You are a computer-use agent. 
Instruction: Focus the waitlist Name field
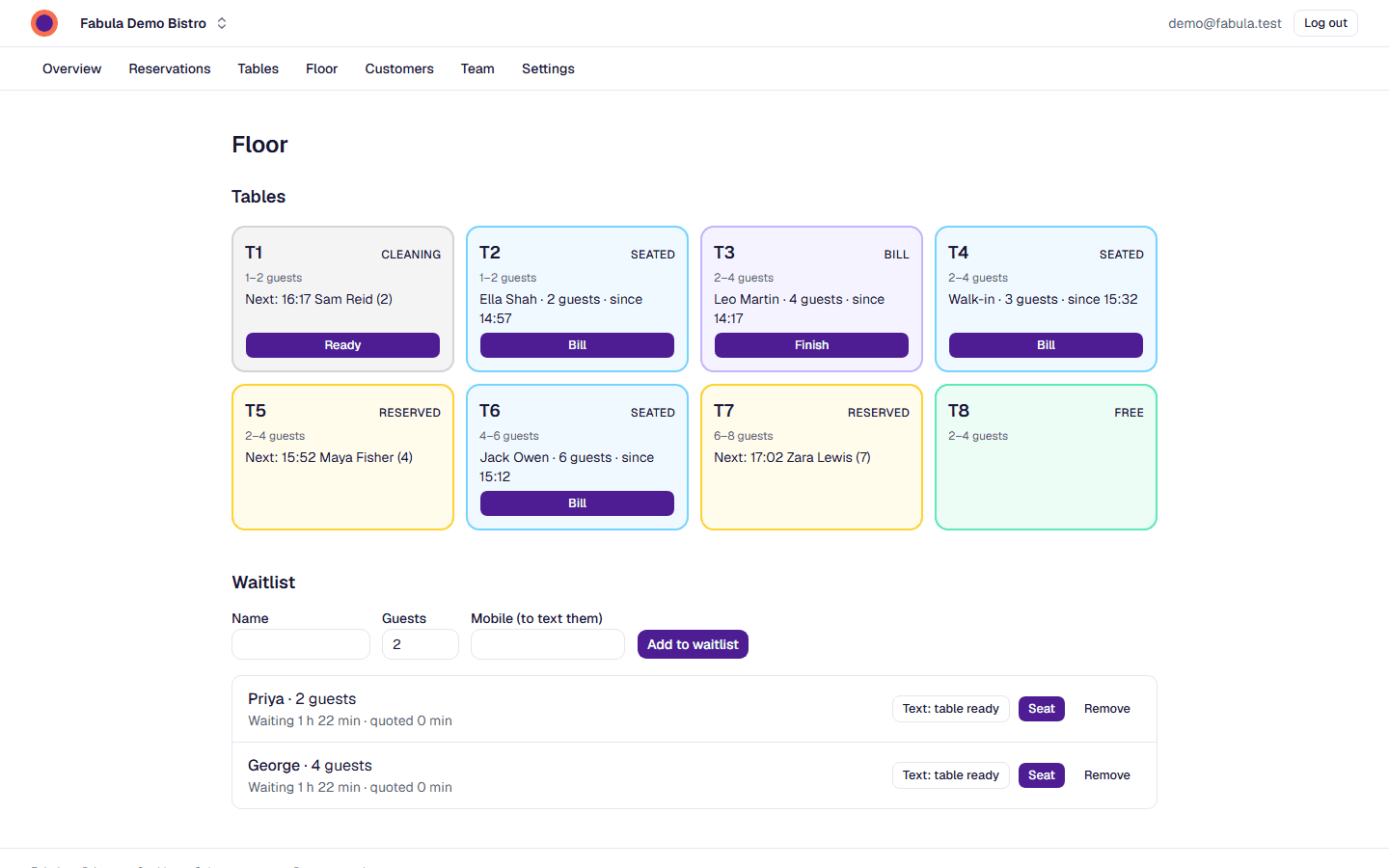point(301,644)
